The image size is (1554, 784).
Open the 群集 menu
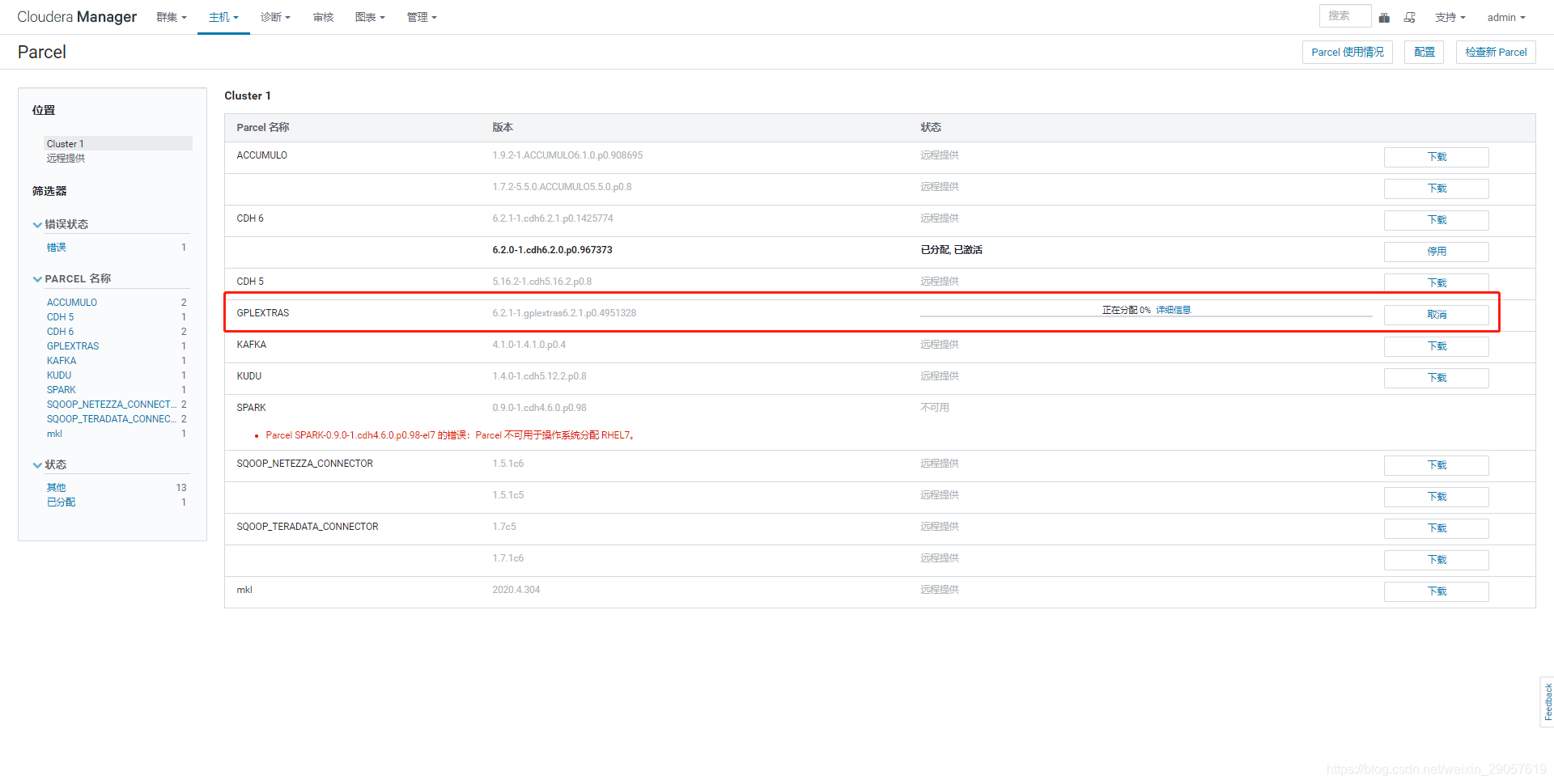(172, 17)
